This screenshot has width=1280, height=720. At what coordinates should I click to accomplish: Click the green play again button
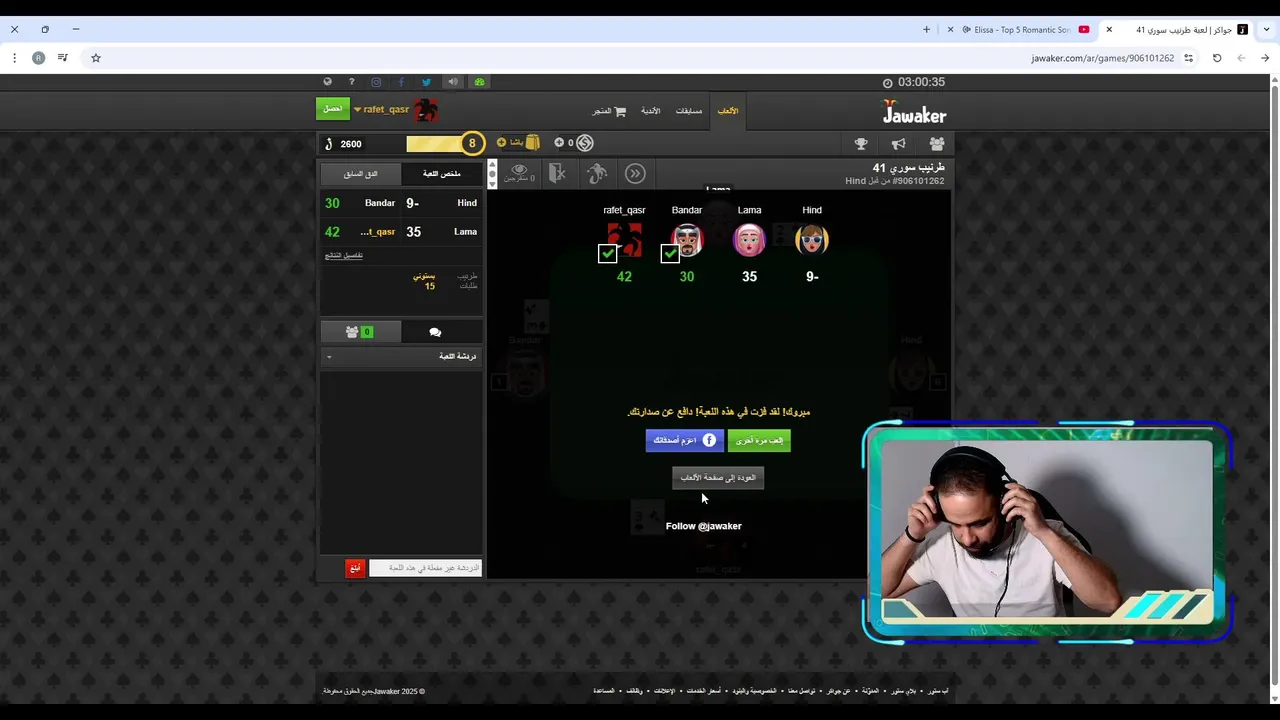click(x=759, y=441)
